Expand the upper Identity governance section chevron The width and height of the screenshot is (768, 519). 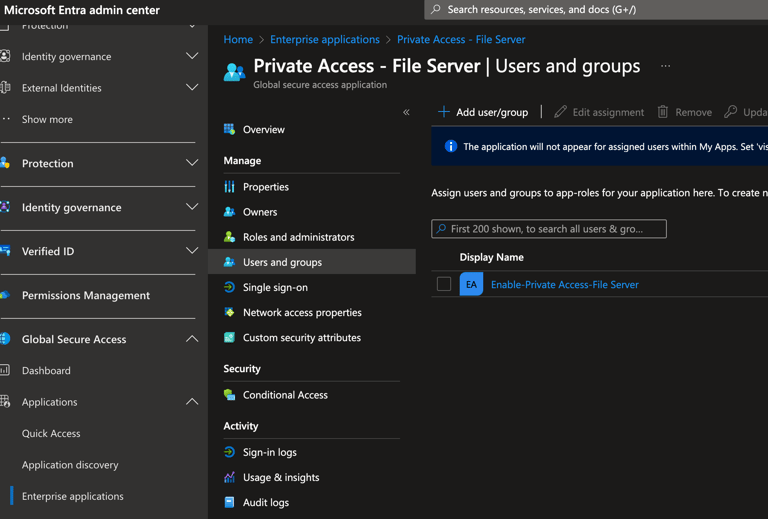point(192,56)
